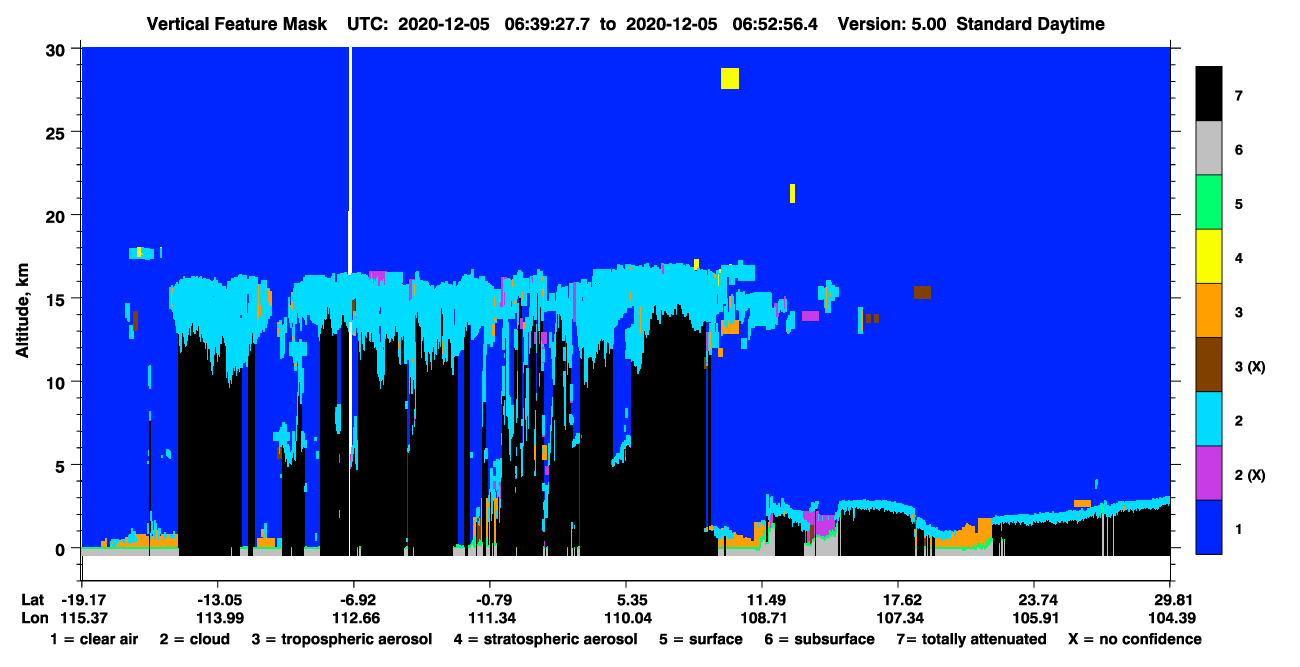Click the y-axis tick label 10

[57, 382]
